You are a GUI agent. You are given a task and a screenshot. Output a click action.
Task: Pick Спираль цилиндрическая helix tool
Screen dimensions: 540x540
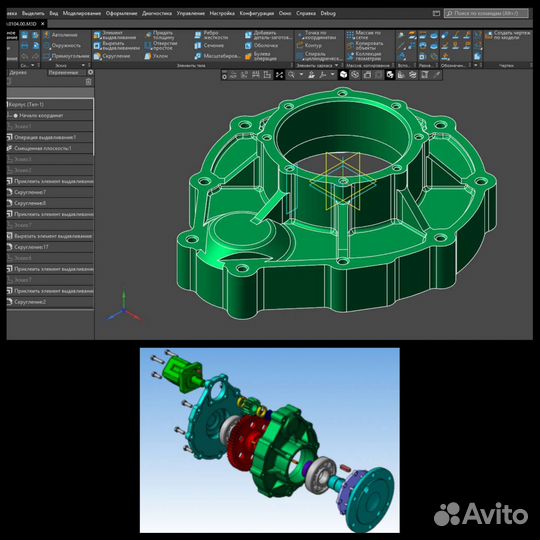coord(320,56)
